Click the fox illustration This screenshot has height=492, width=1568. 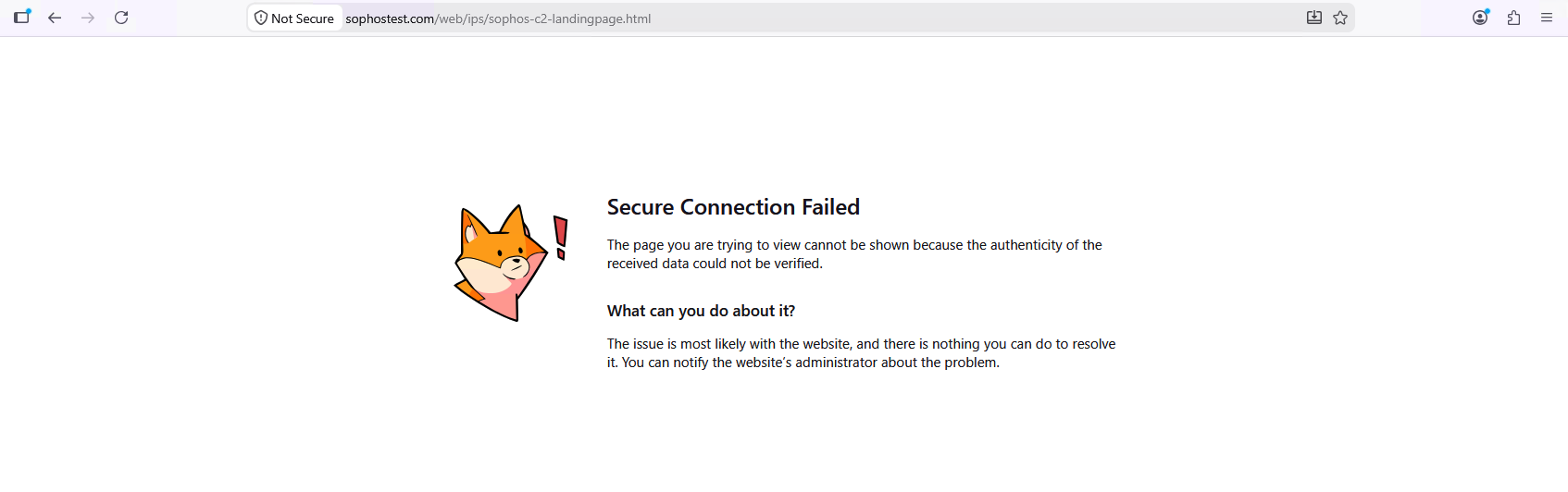coord(501,264)
